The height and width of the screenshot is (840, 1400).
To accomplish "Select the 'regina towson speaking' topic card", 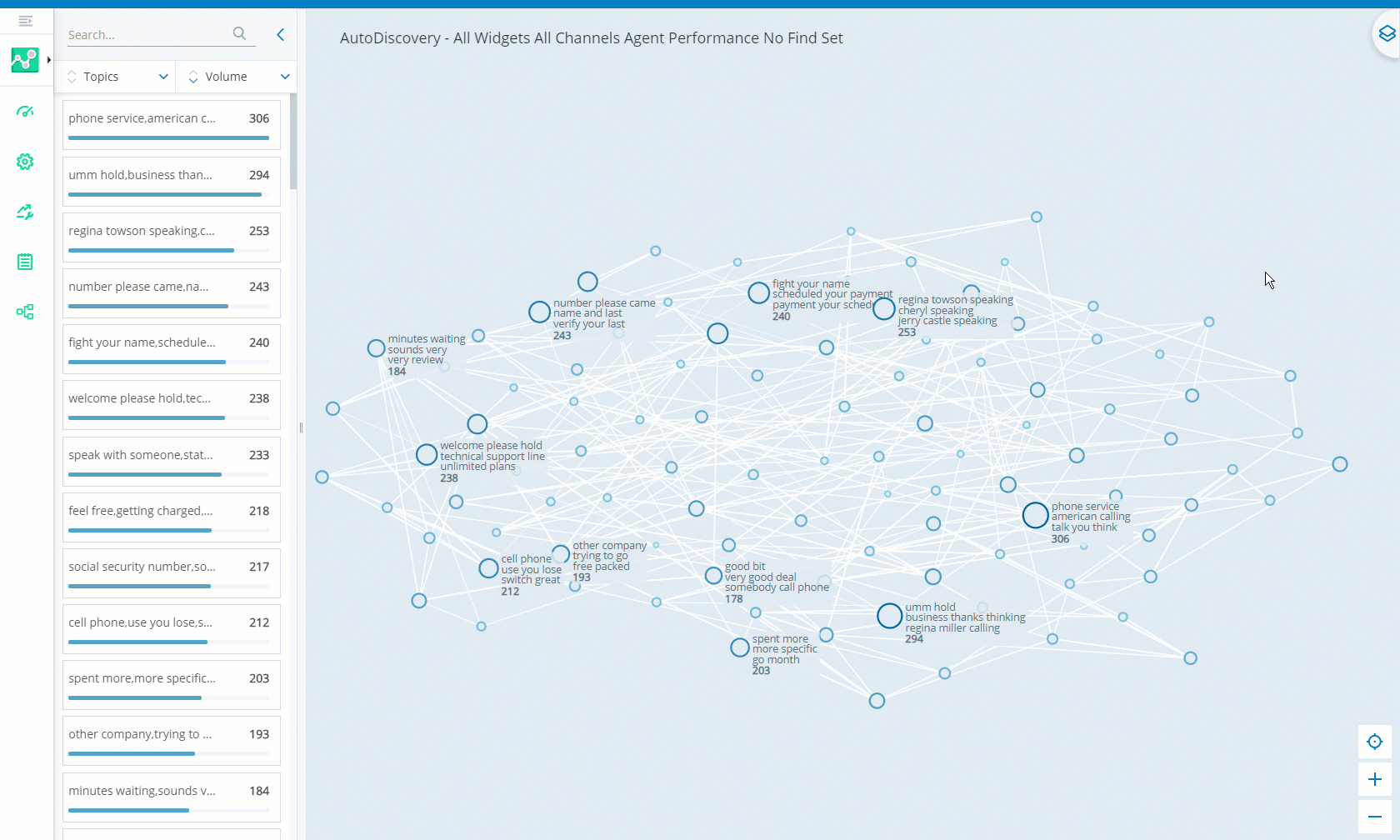I will (172, 237).
